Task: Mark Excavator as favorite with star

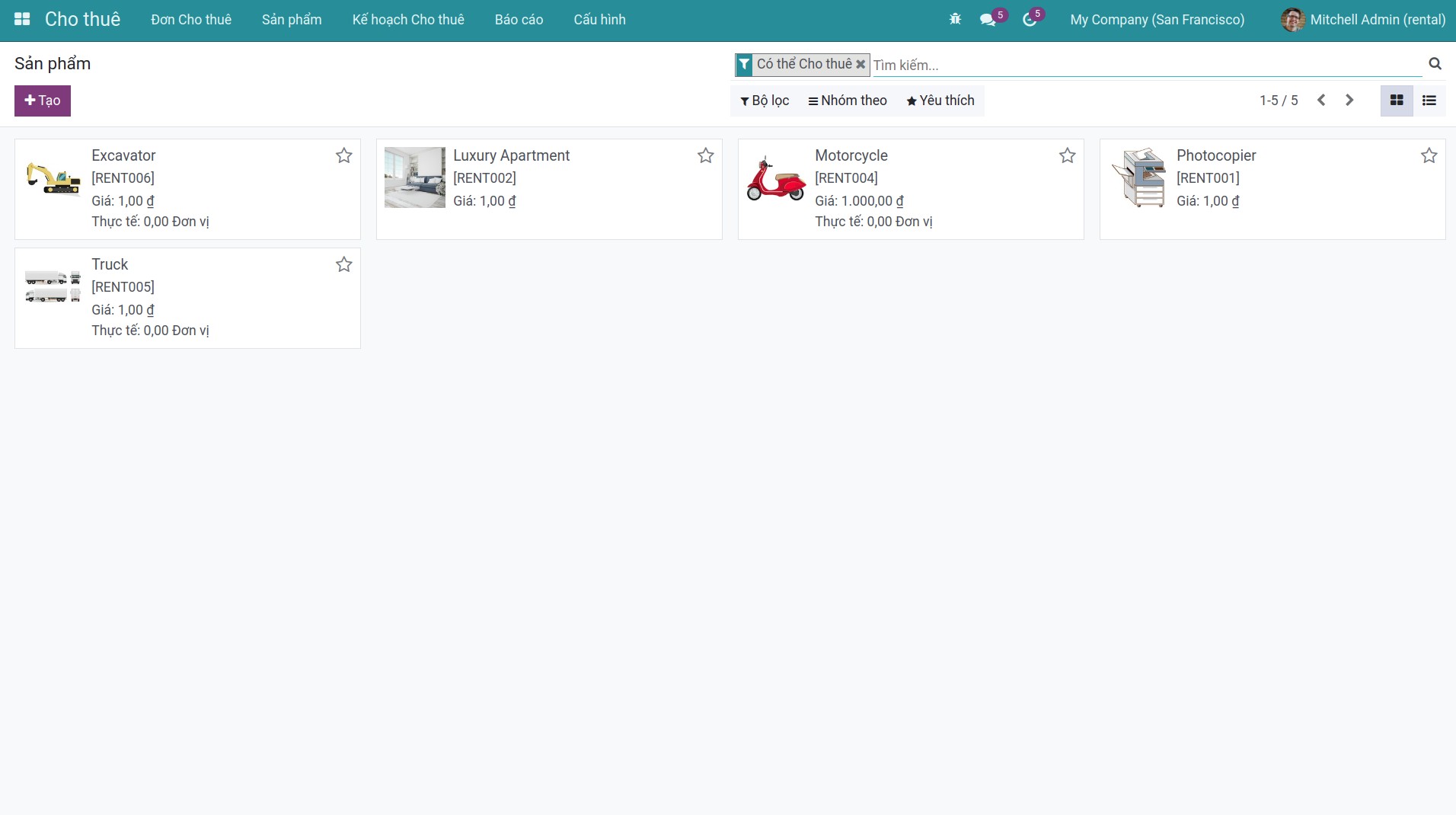Action: point(344,155)
